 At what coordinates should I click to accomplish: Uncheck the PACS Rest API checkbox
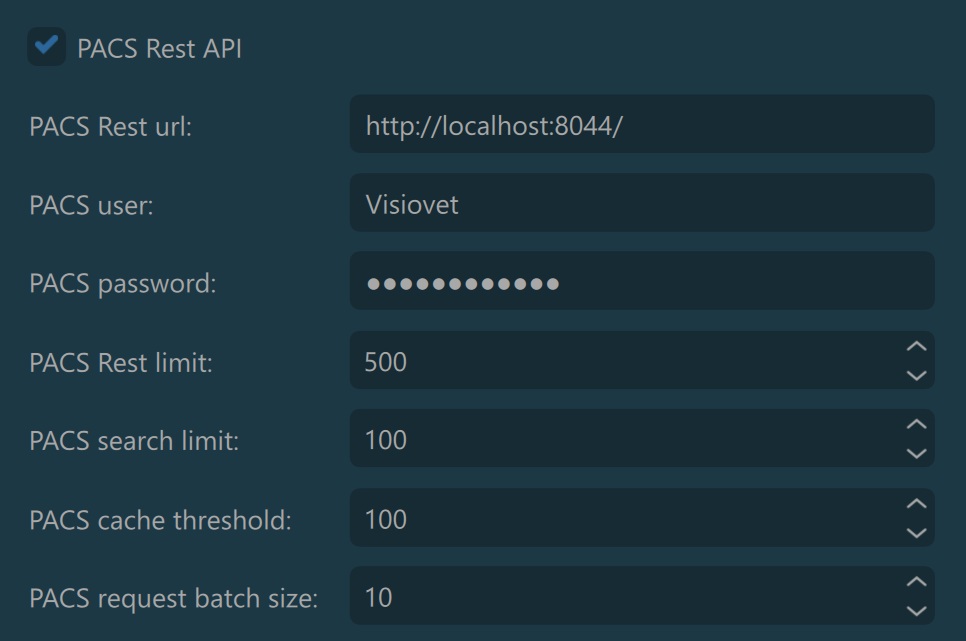(46, 47)
